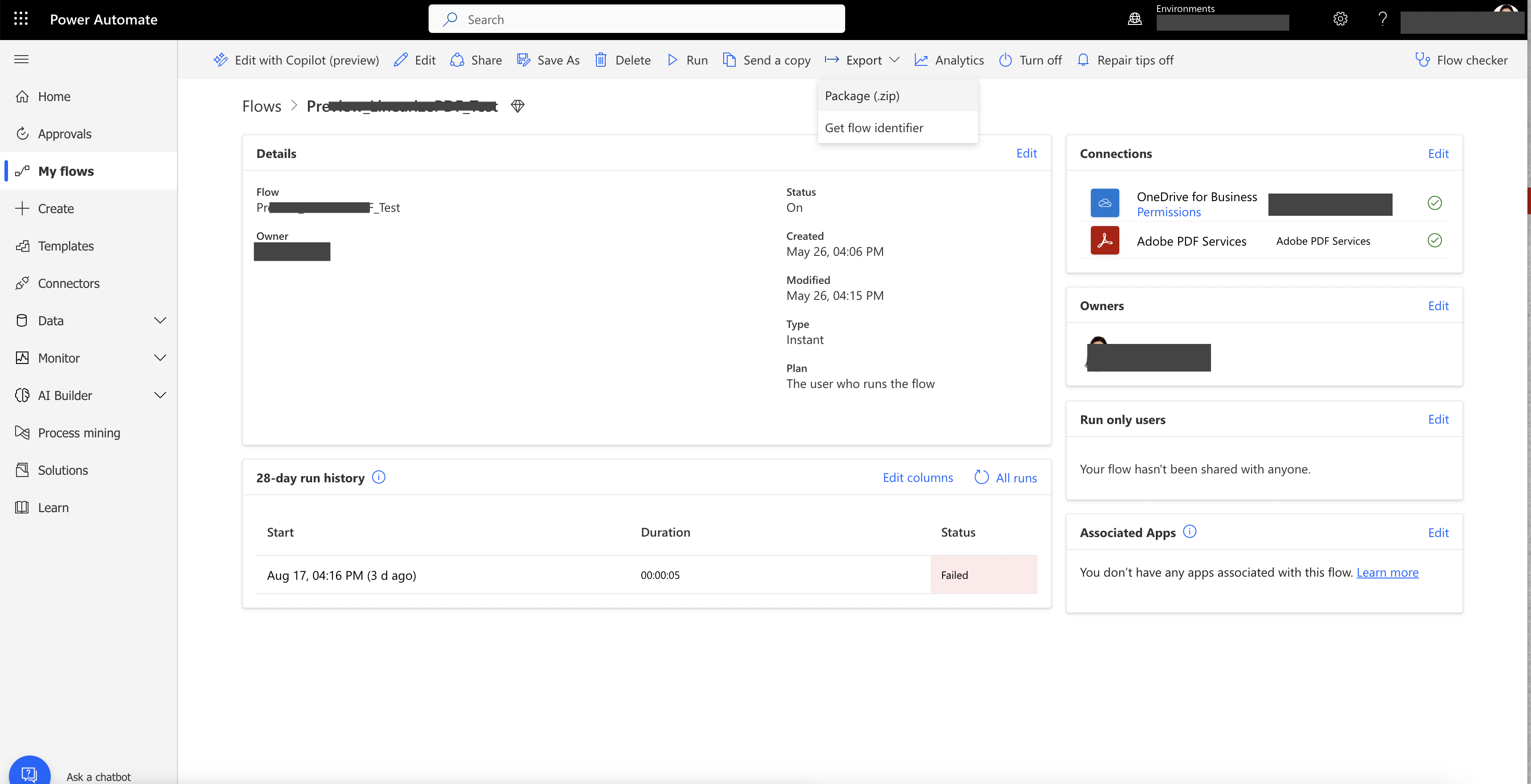The height and width of the screenshot is (784, 1531).
Task: Edit the Connections panel
Action: point(1438,154)
